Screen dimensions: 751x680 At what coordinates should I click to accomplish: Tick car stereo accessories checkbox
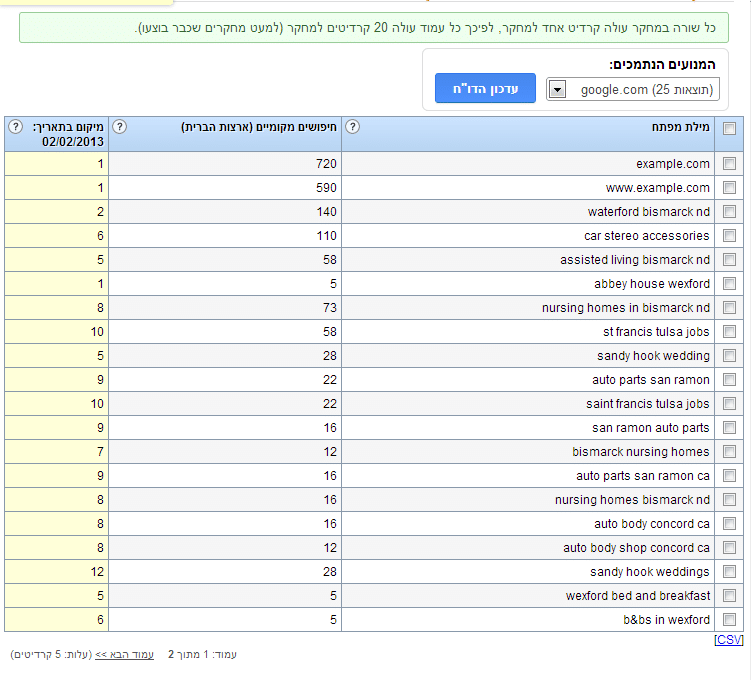[x=729, y=236]
